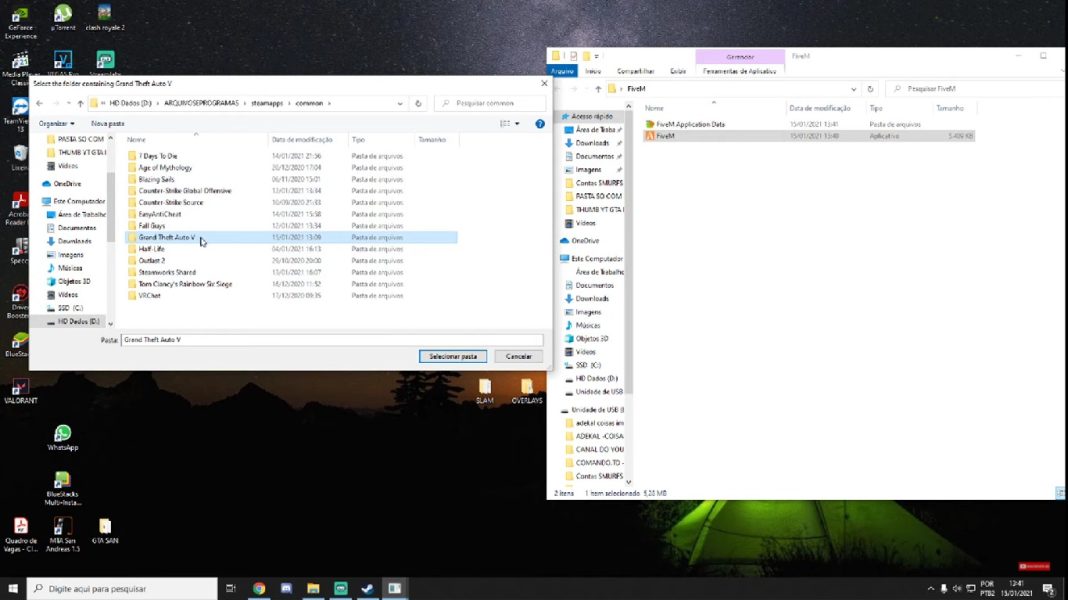Open the Arquivo tab in FiveM window
The width and height of the screenshot is (1068, 600).
[563, 71]
